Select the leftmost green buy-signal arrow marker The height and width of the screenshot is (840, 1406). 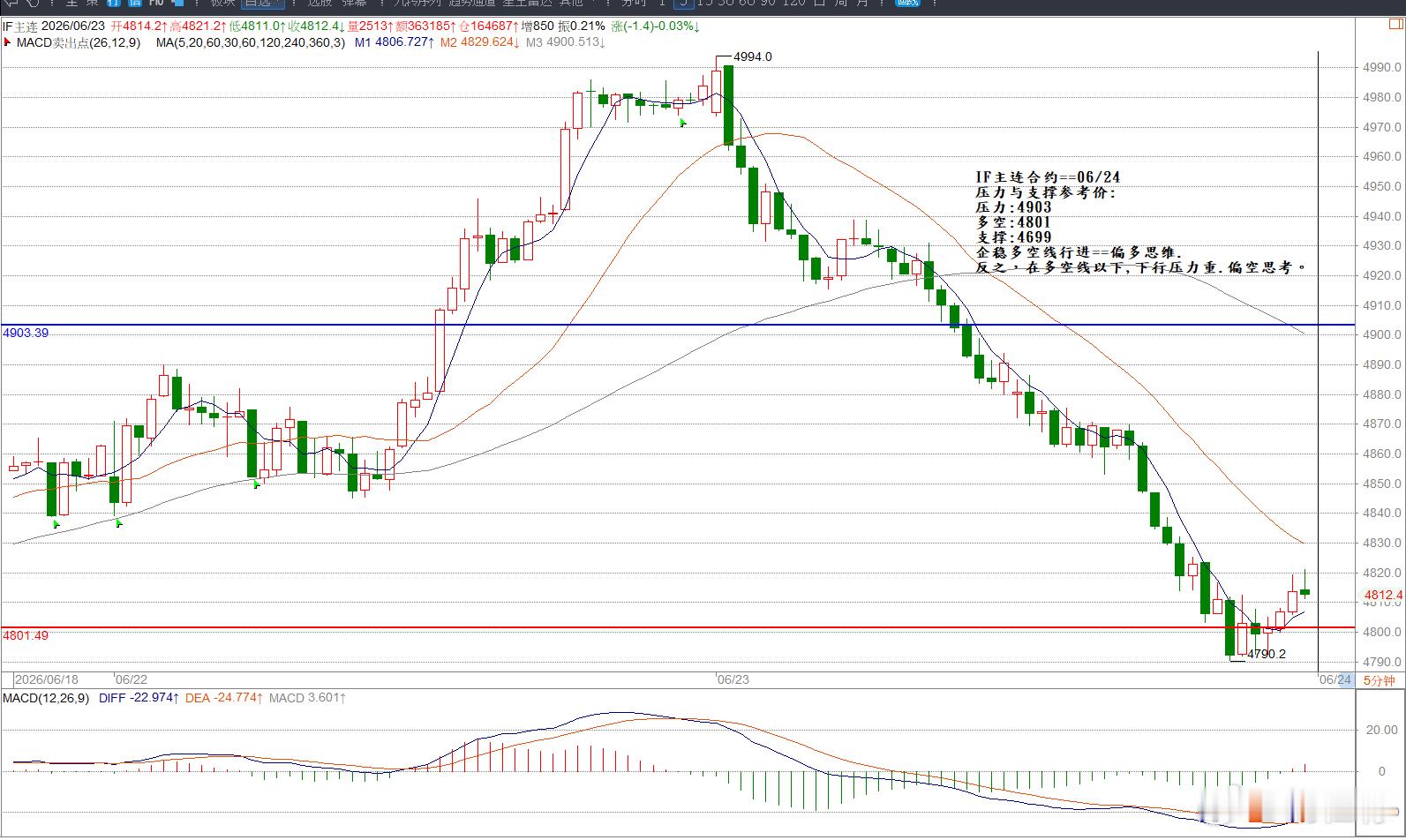click(x=56, y=524)
